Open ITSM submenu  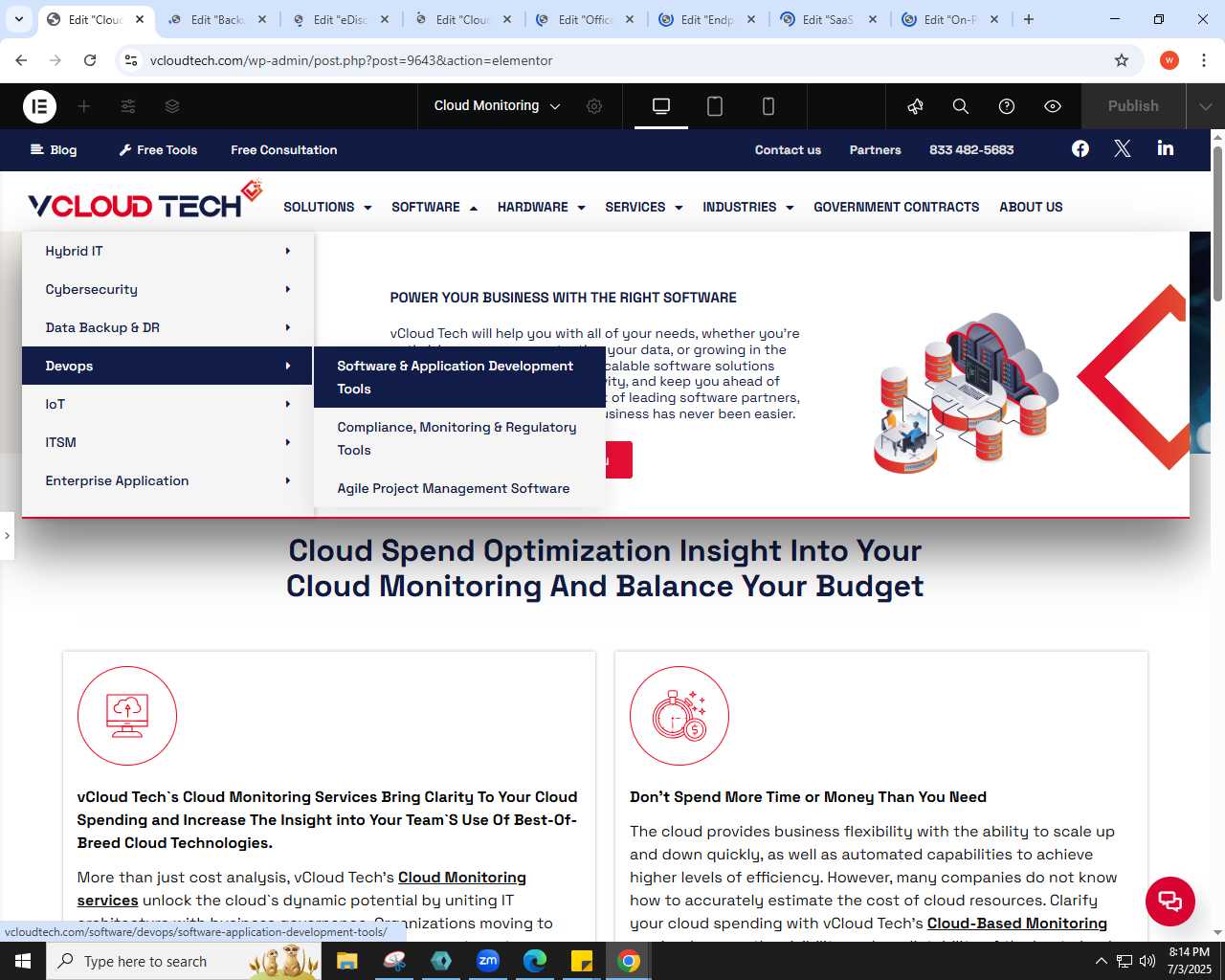(167, 442)
